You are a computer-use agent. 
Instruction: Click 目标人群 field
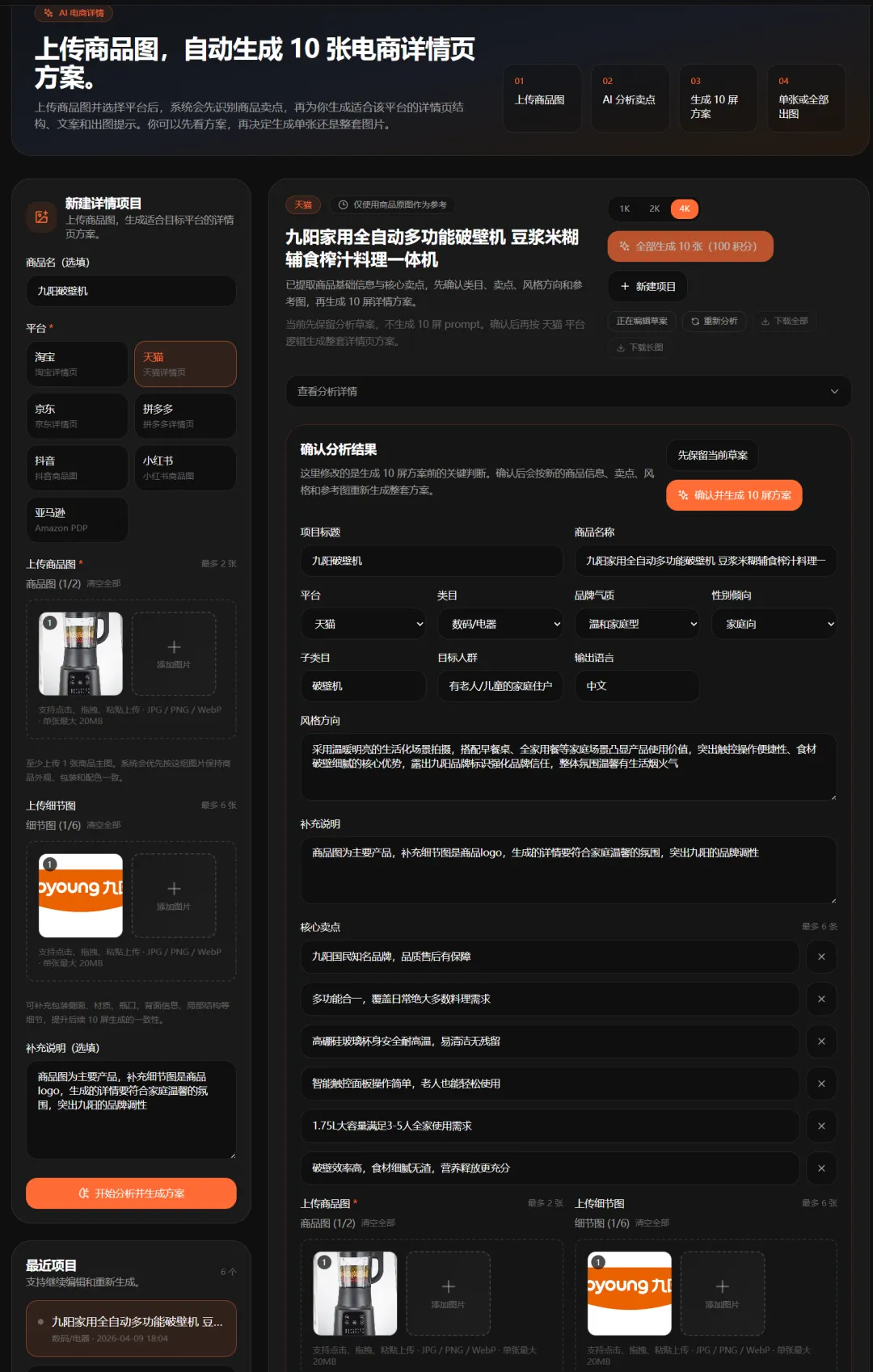click(500, 686)
